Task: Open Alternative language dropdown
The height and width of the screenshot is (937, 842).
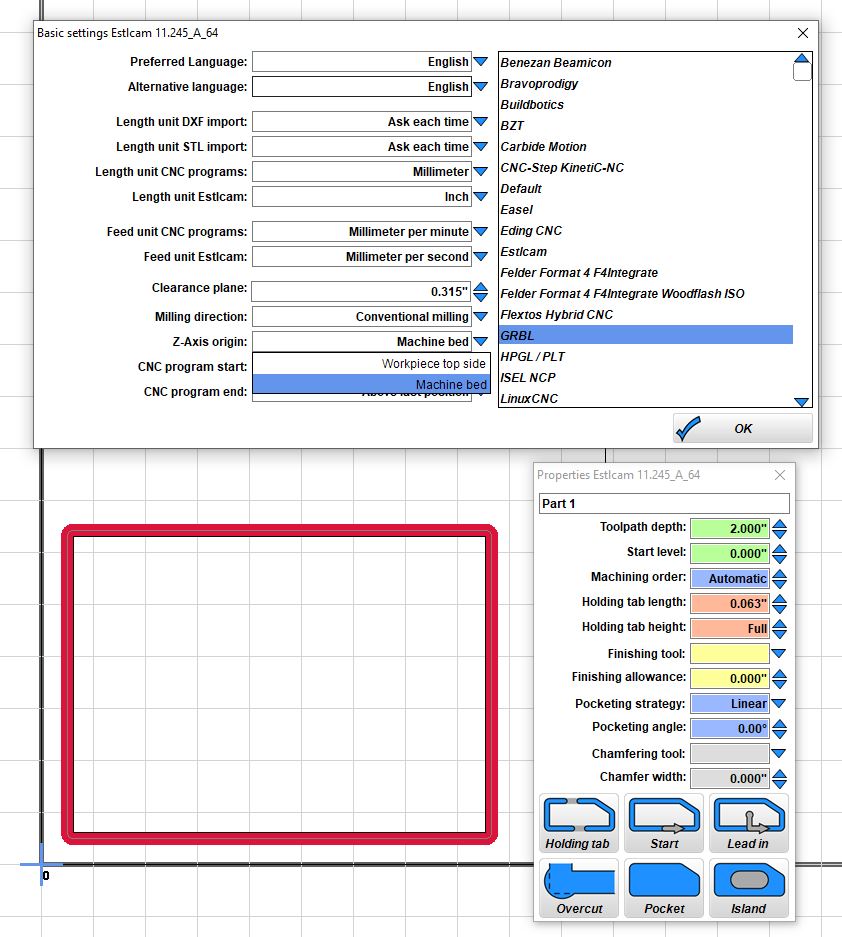Action: point(480,87)
